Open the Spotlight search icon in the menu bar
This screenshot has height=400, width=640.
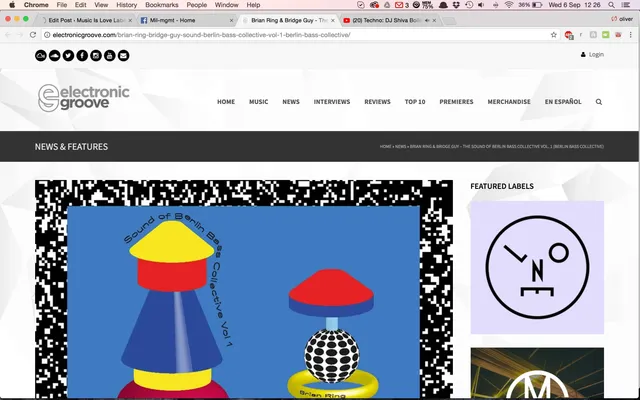pos(611,5)
